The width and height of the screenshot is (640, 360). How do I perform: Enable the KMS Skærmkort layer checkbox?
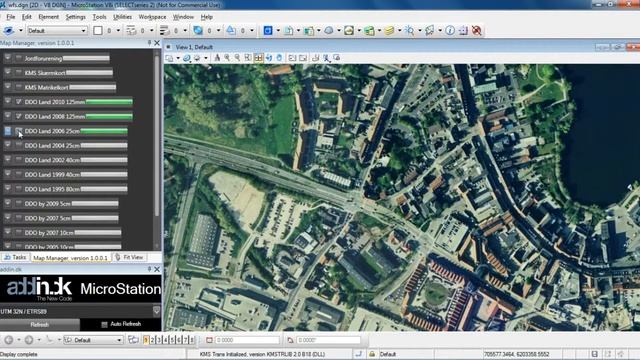coord(19,73)
